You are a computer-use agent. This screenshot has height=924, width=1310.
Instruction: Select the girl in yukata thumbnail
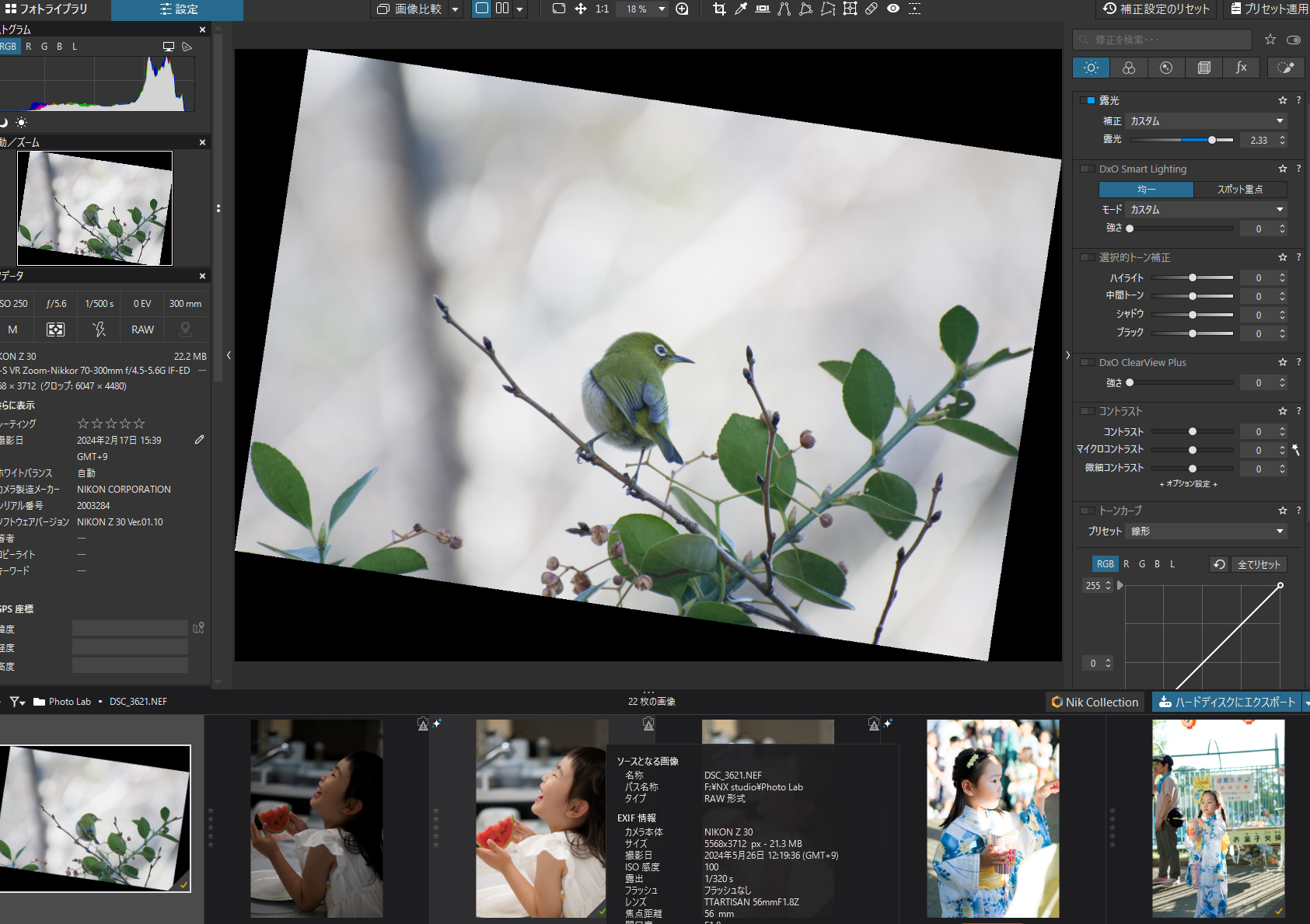[992, 818]
